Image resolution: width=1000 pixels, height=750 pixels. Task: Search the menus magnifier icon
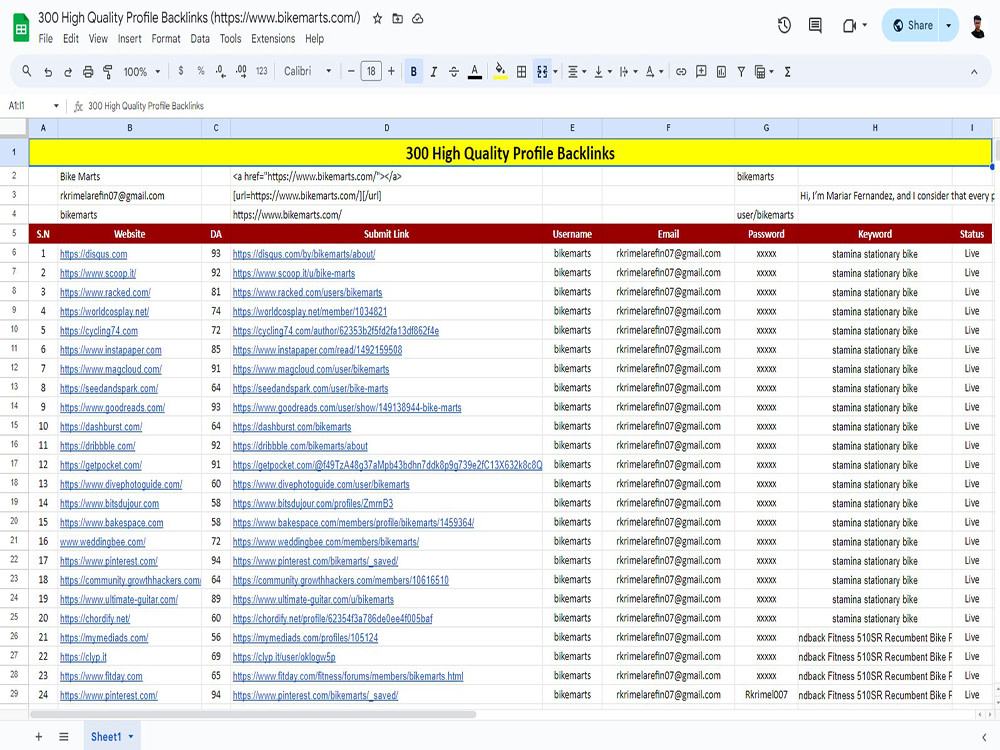tap(27, 71)
